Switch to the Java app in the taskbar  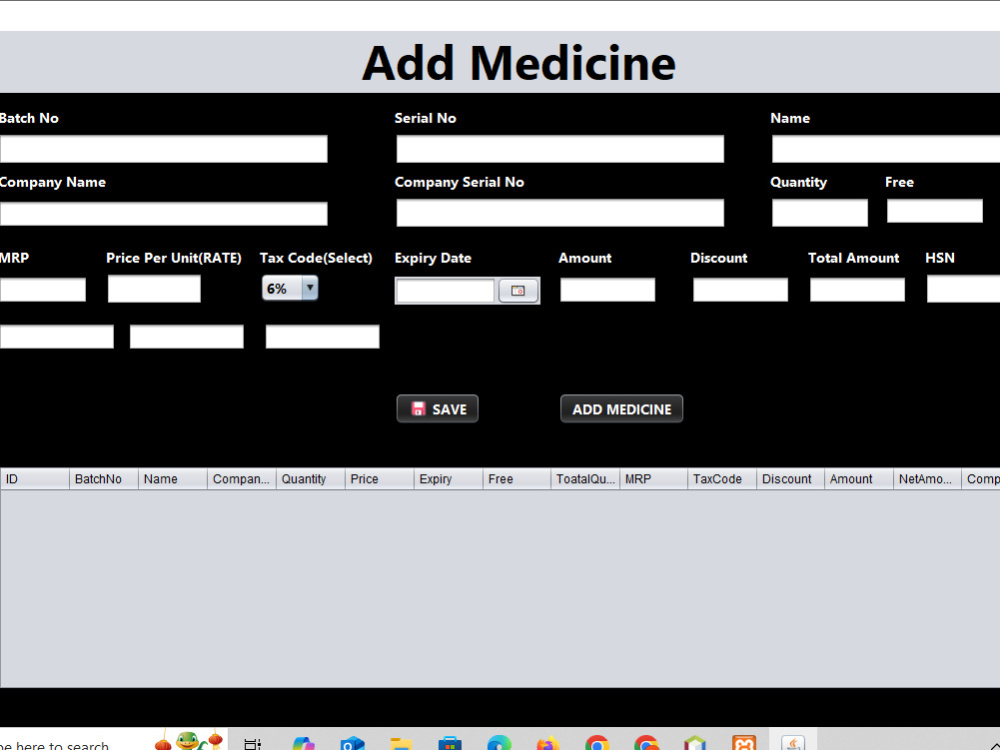pyautogui.click(x=793, y=744)
